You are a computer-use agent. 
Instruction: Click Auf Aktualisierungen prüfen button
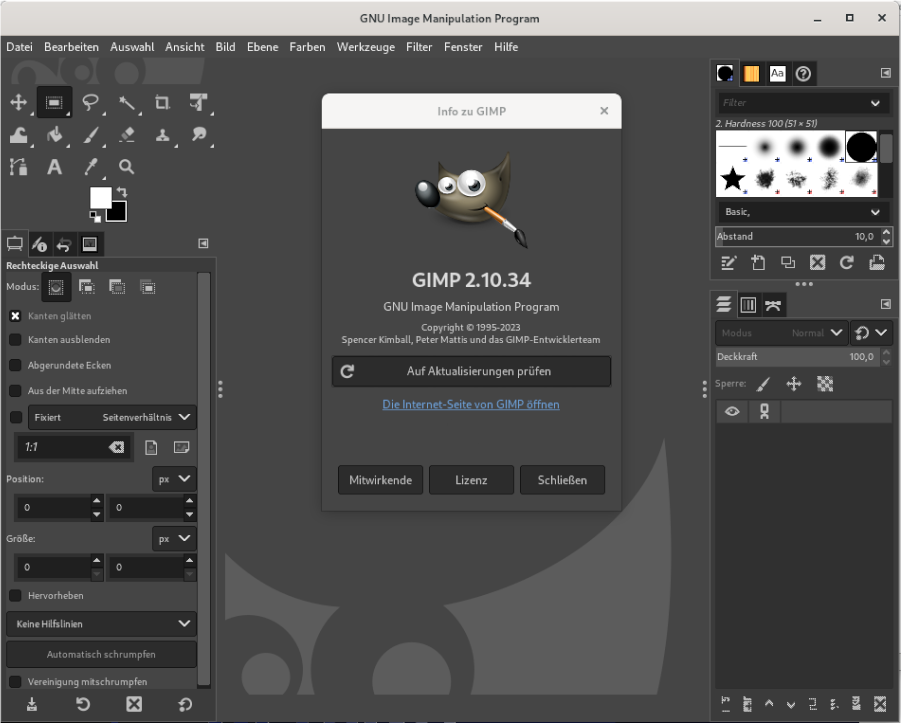(471, 371)
